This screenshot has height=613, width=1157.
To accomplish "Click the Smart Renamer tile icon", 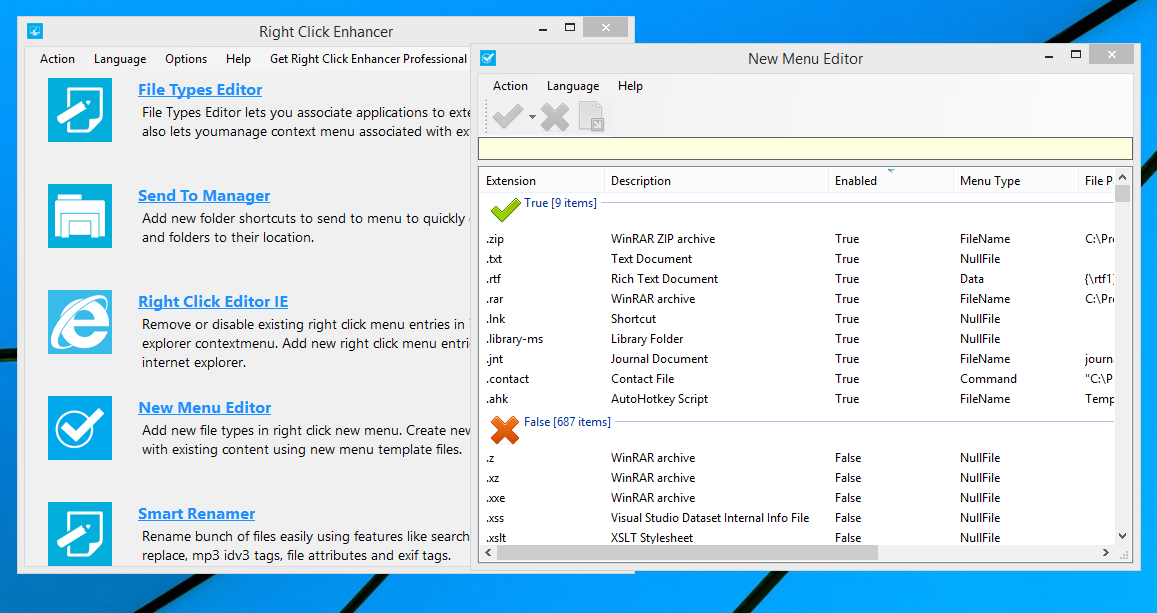I will (x=80, y=533).
